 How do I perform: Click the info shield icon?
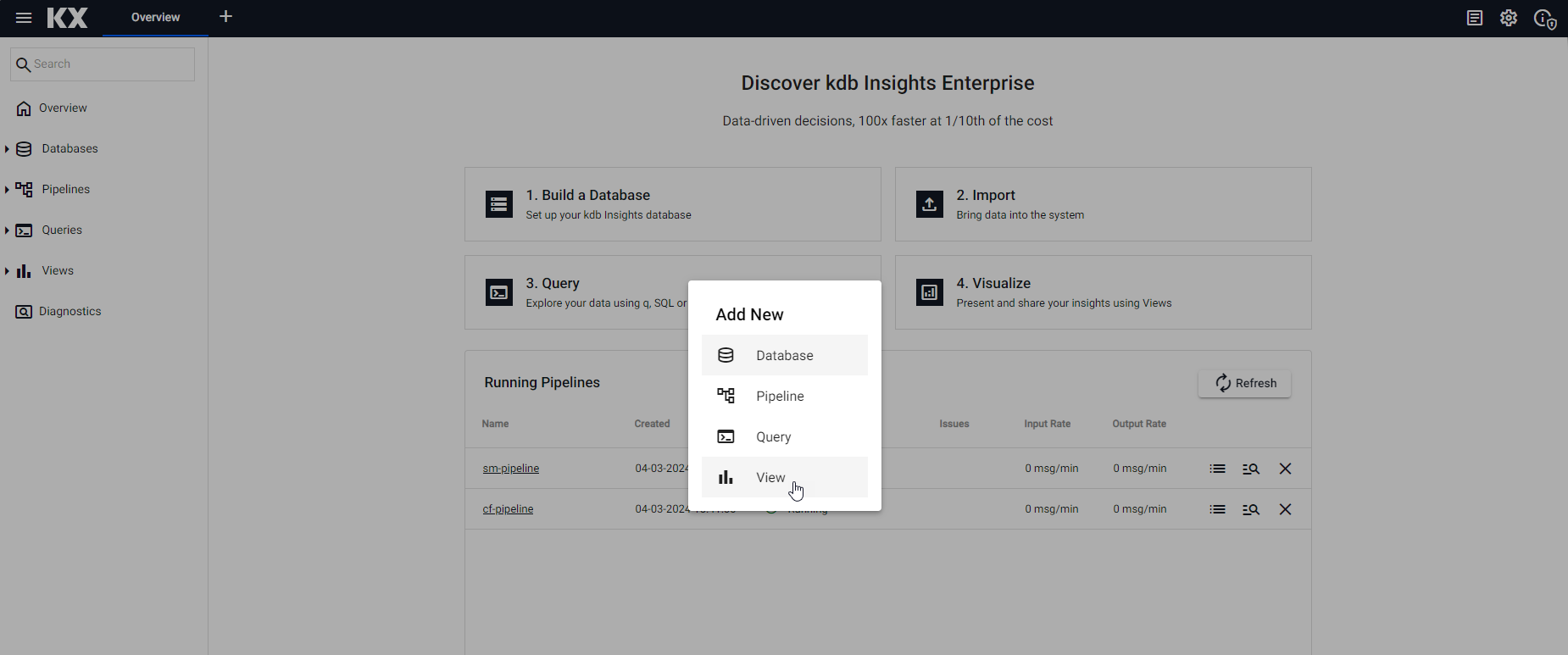[x=1544, y=19]
